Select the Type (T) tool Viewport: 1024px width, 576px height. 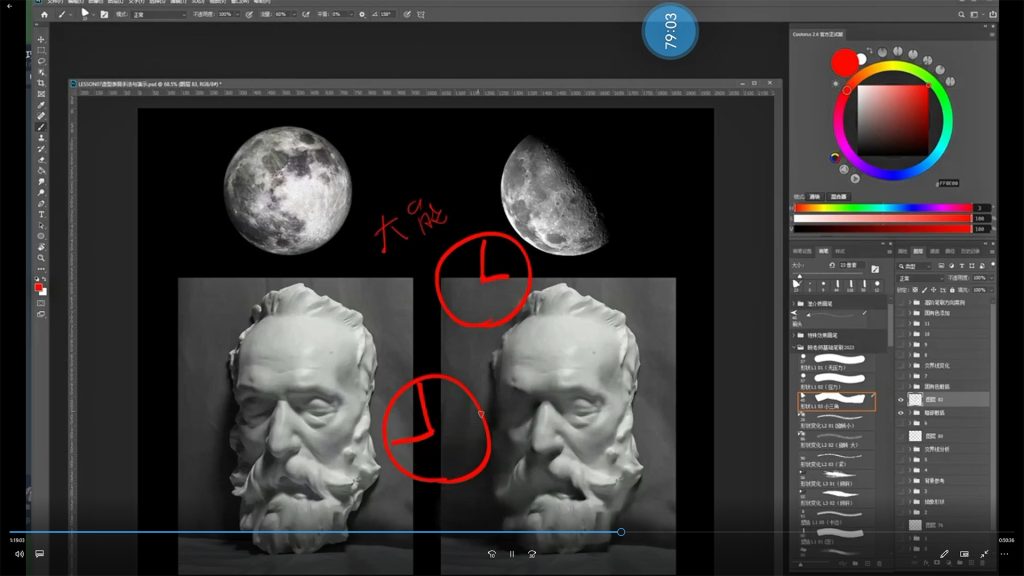point(41,214)
